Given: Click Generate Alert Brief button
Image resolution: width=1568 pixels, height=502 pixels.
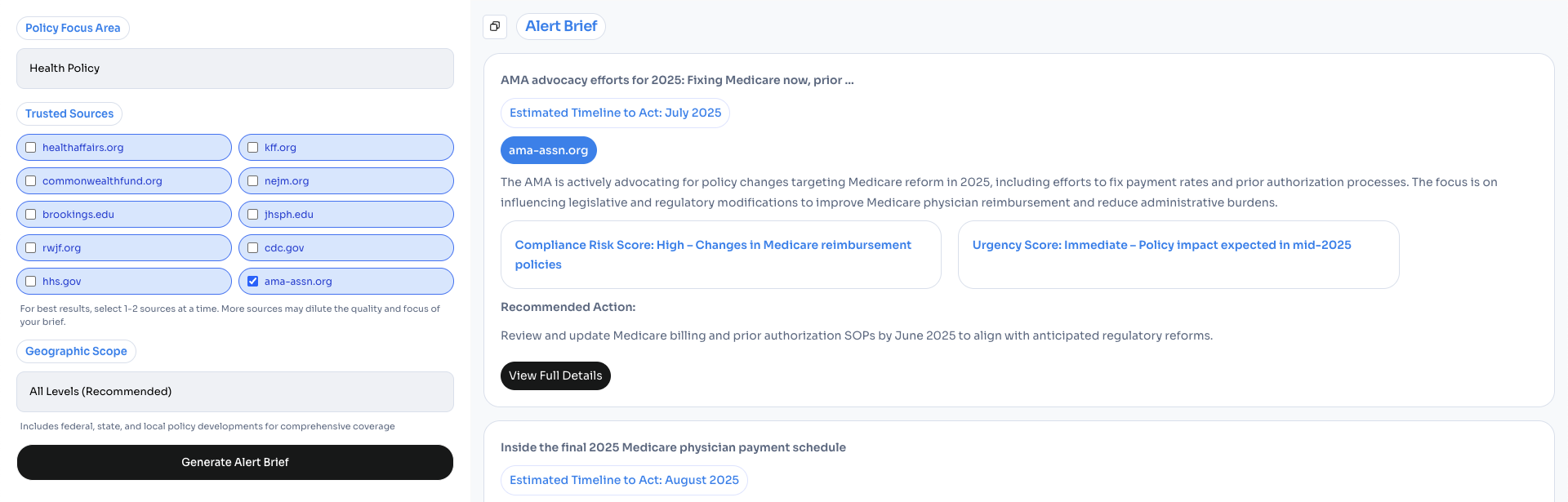Looking at the screenshot, I should pyautogui.click(x=235, y=462).
